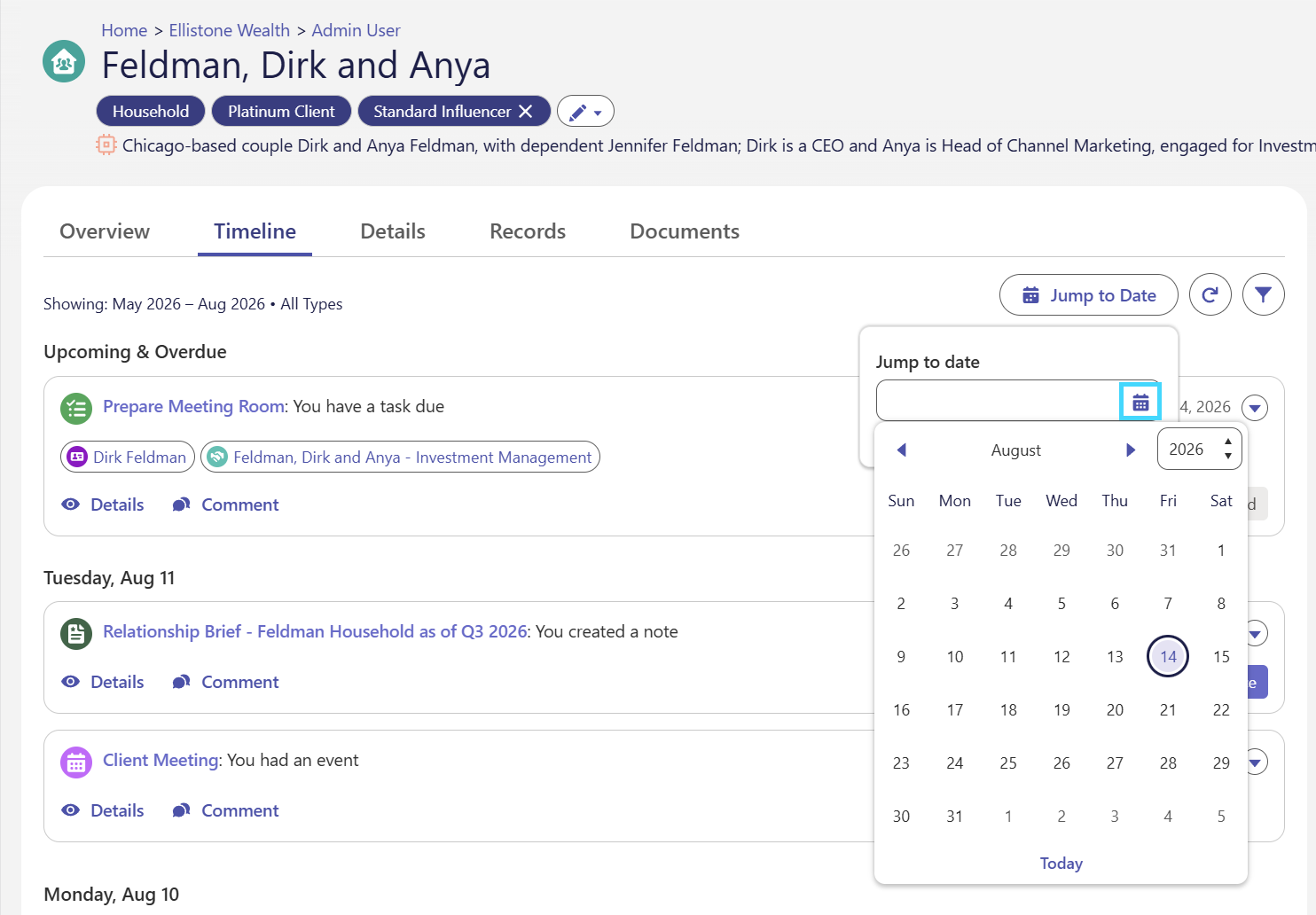Select the Household tag

pos(151,112)
